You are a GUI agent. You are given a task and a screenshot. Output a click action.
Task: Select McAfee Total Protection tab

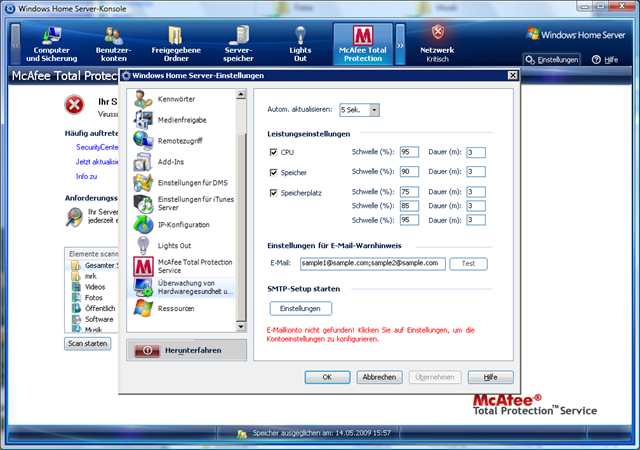point(363,44)
